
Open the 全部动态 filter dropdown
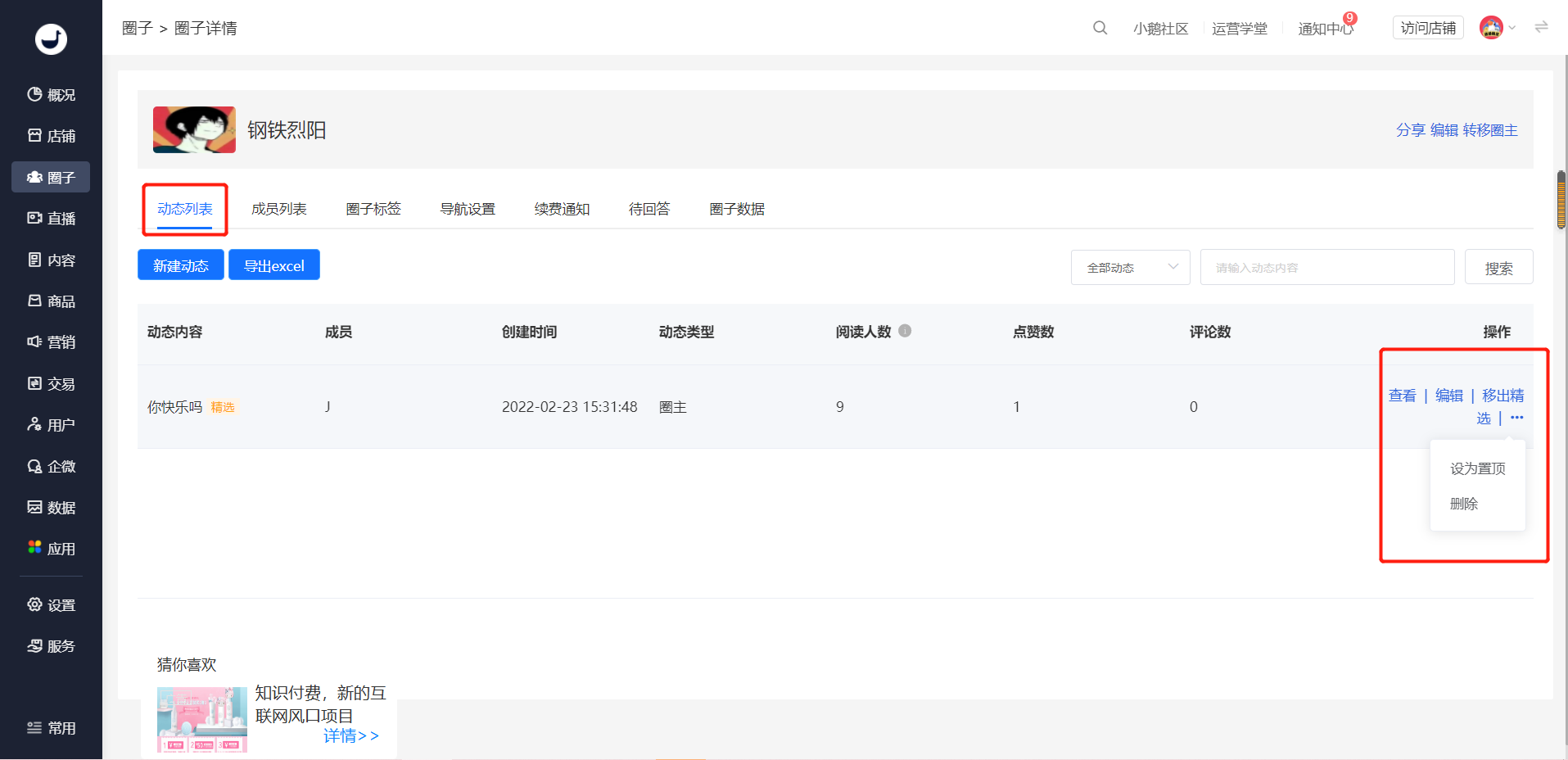[1130, 268]
